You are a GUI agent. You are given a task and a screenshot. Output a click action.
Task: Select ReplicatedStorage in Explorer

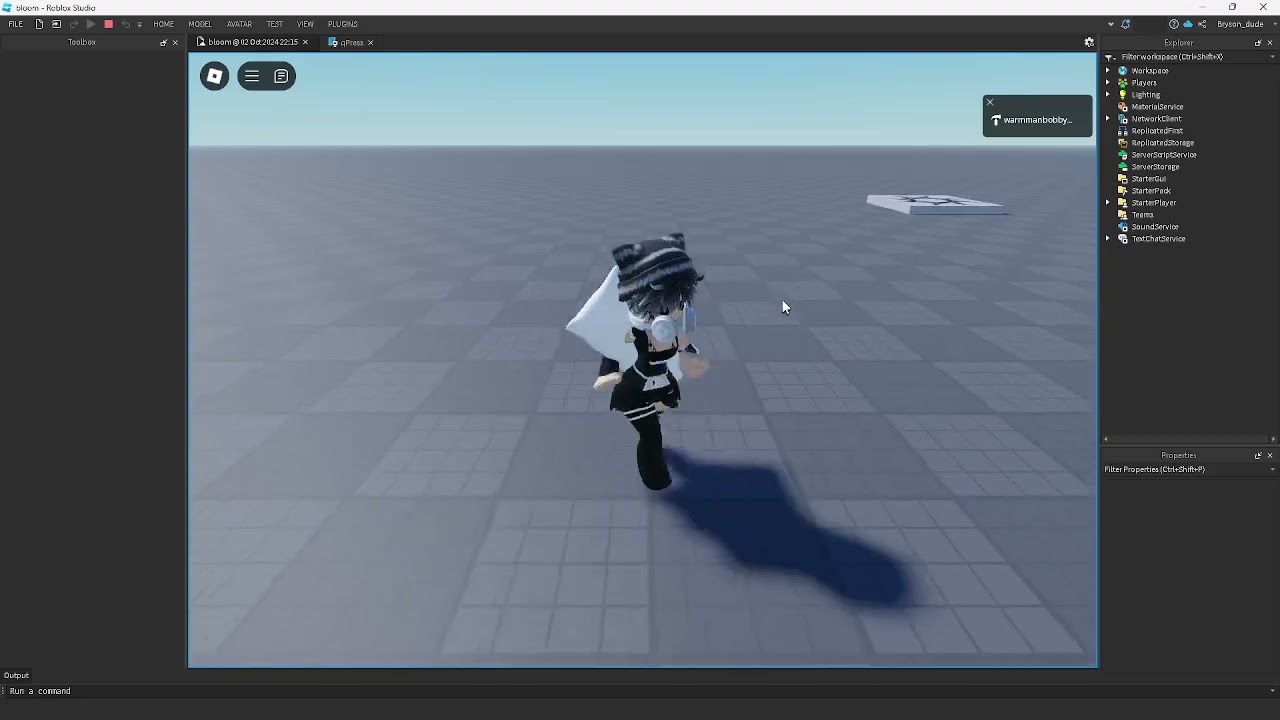tap(1163, 143)
